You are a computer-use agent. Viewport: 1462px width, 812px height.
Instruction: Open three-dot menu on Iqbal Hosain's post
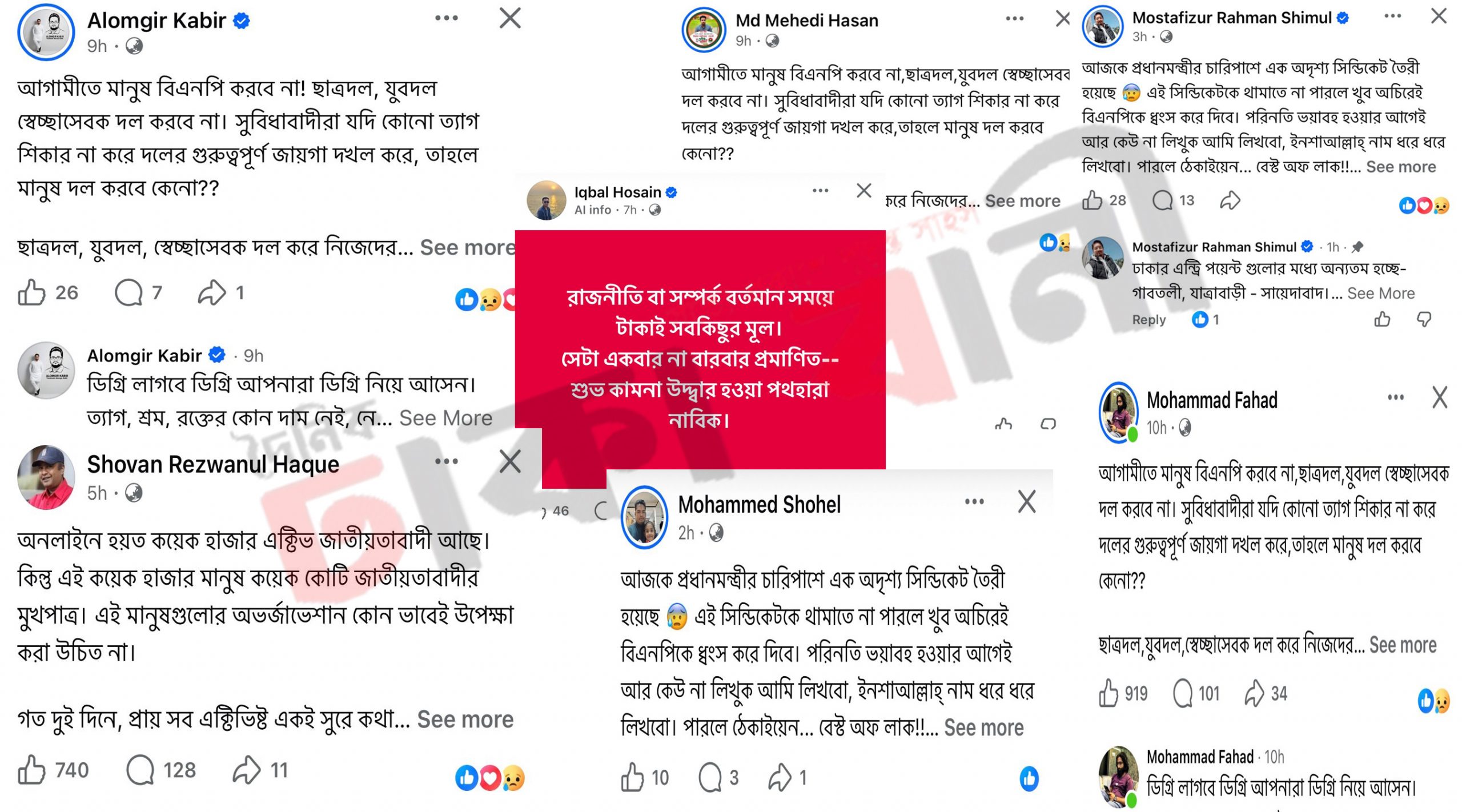pyautogui.click(x=820, y=191)
